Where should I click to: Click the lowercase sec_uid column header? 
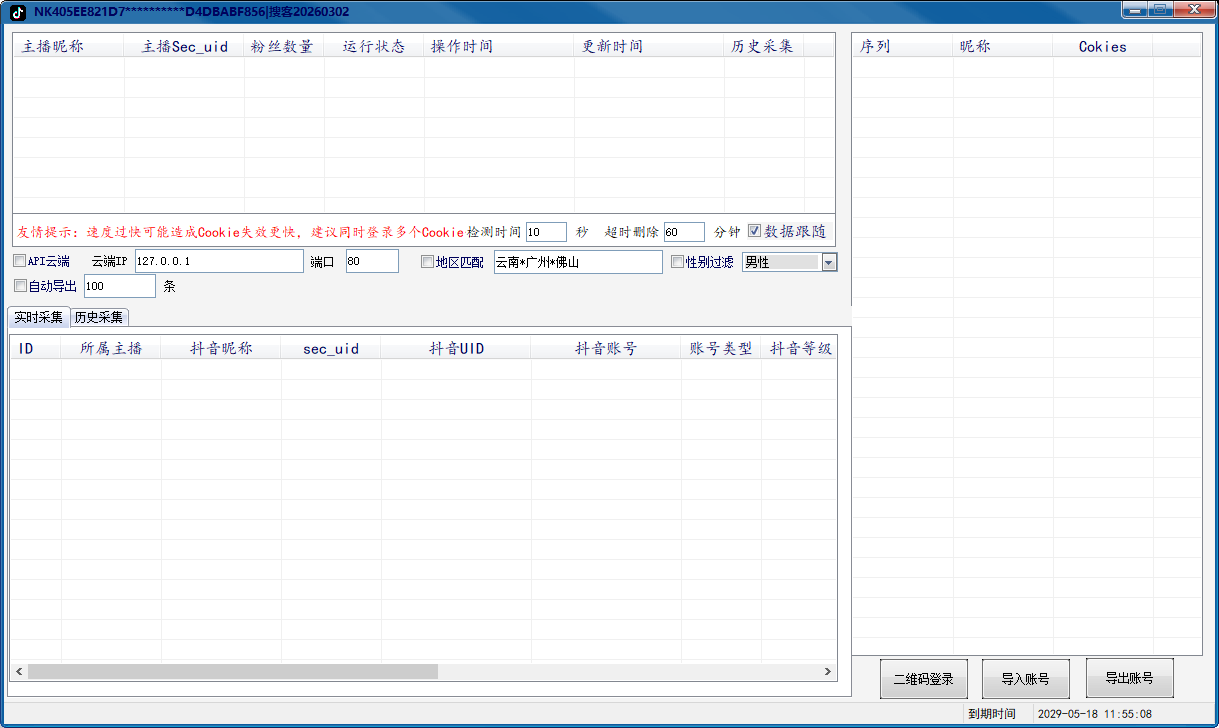click(331, 348)
